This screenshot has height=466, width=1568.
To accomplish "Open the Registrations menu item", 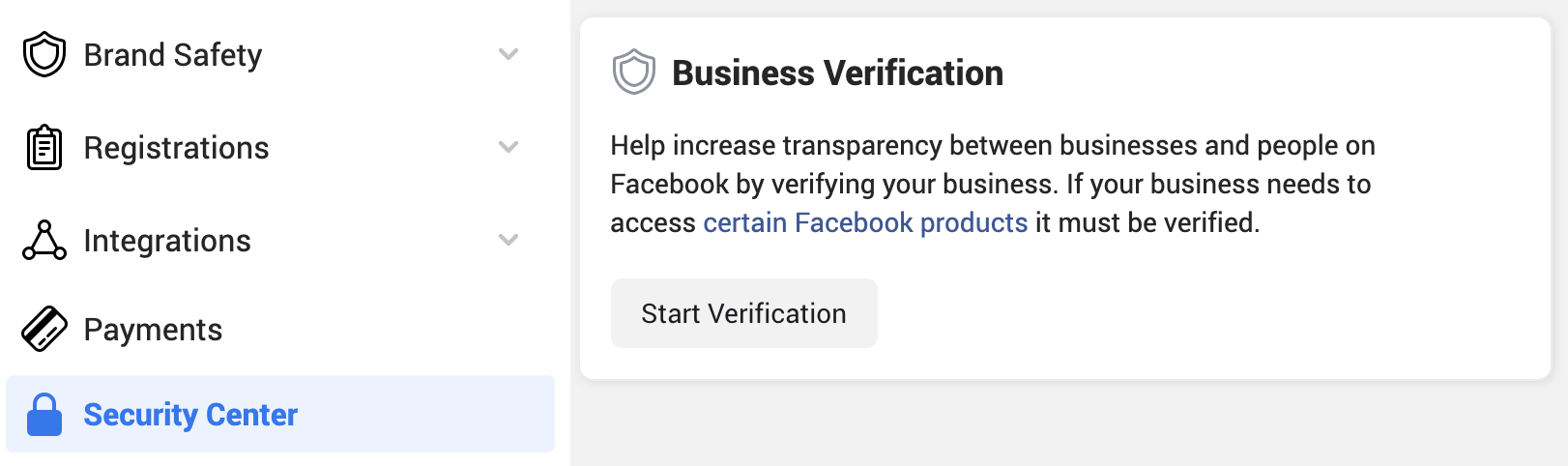I will click(x=176, y=148).
